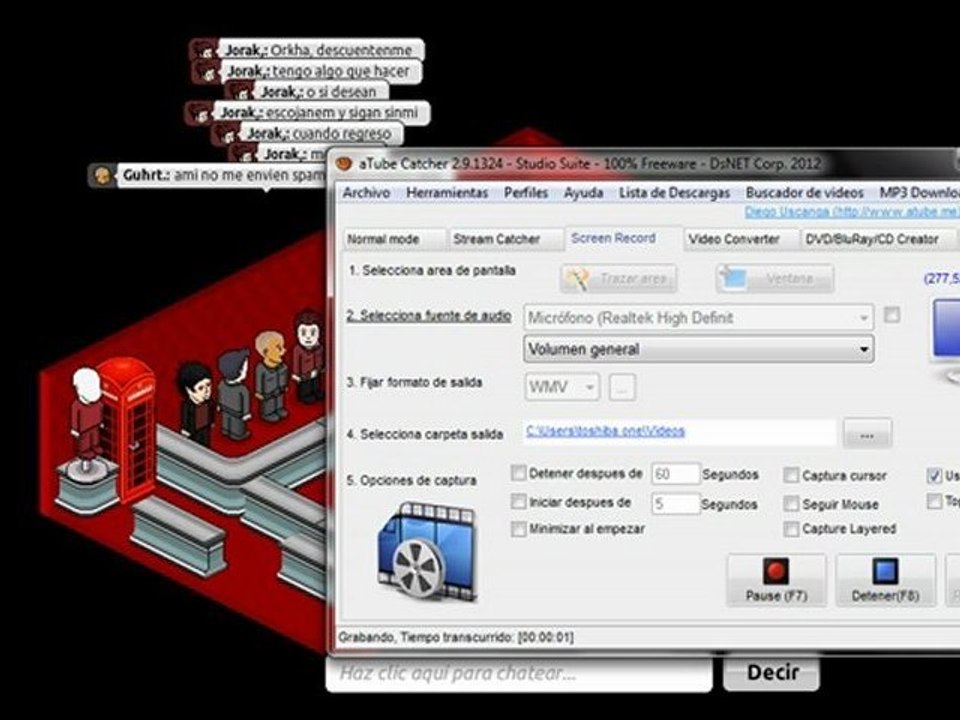
Task: Click the black-haired avatar in the line
Action: click(x=196, y=403)
